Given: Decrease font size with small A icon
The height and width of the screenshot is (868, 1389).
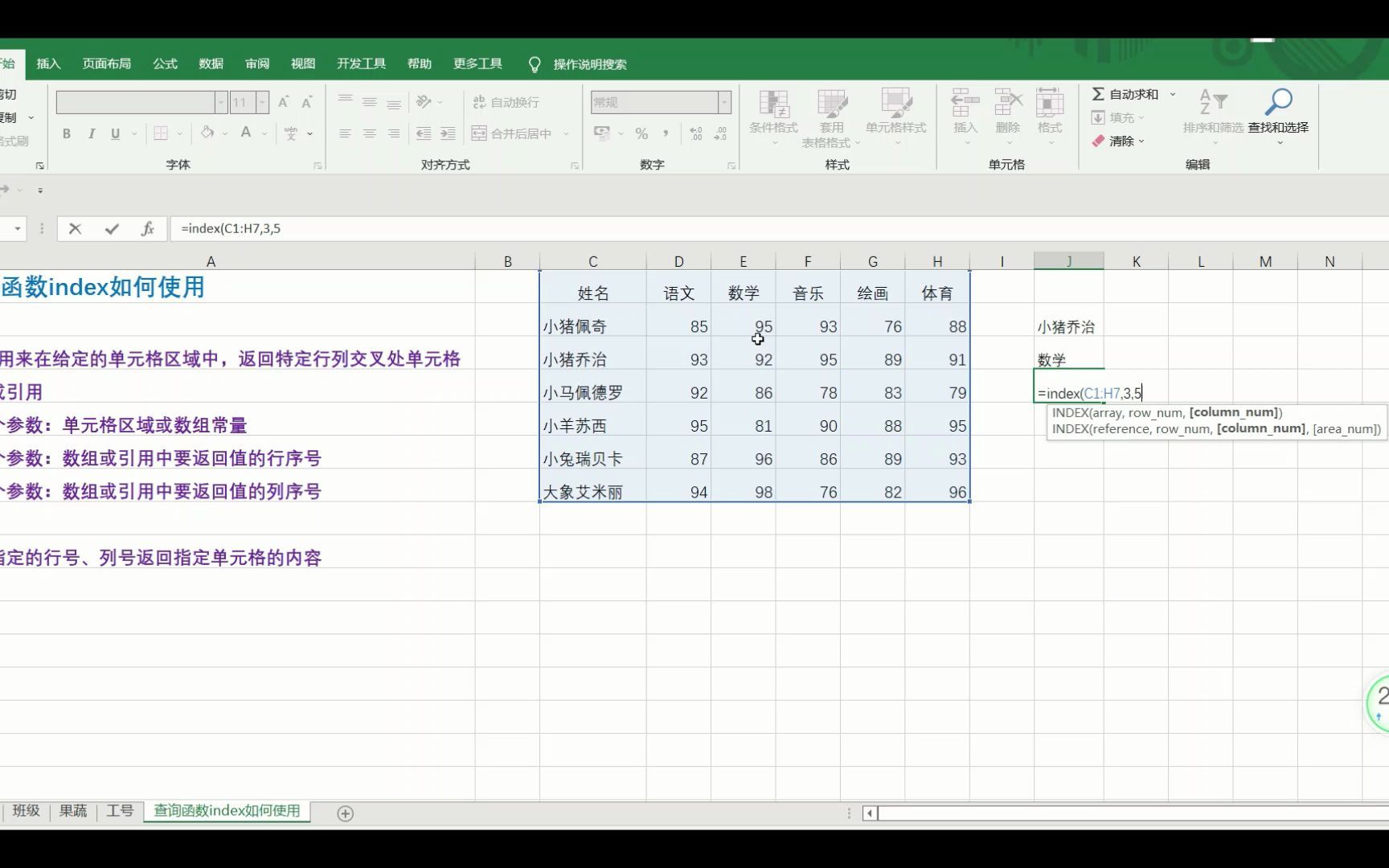Looking at the screenshot, I should click(x=306, y=102).
